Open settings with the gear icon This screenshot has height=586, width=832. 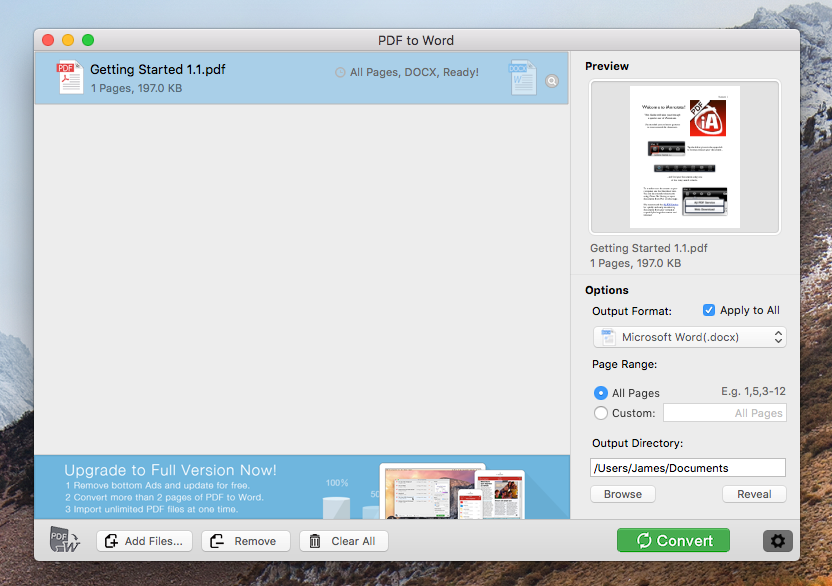(778, 541)
